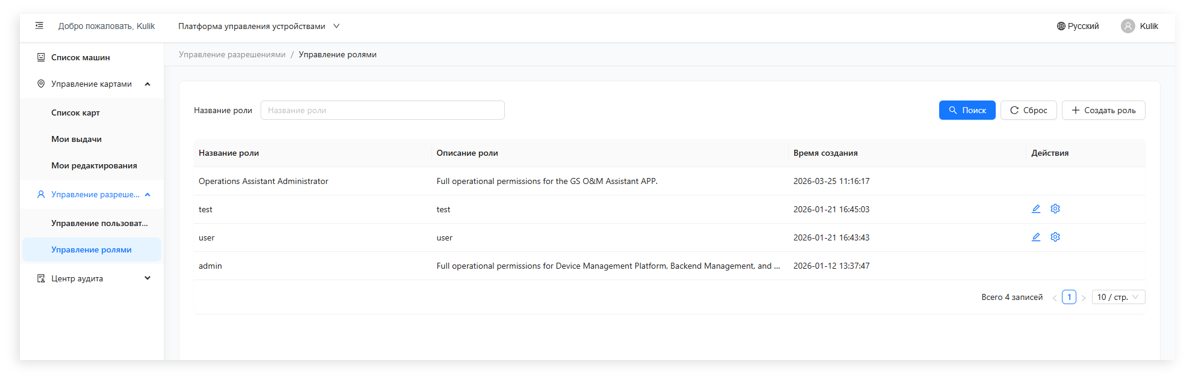The height and width of the screenshot is (380, 1189).
Task: Expand the Центр аудита menu chevron
Action: coord(147,278)
